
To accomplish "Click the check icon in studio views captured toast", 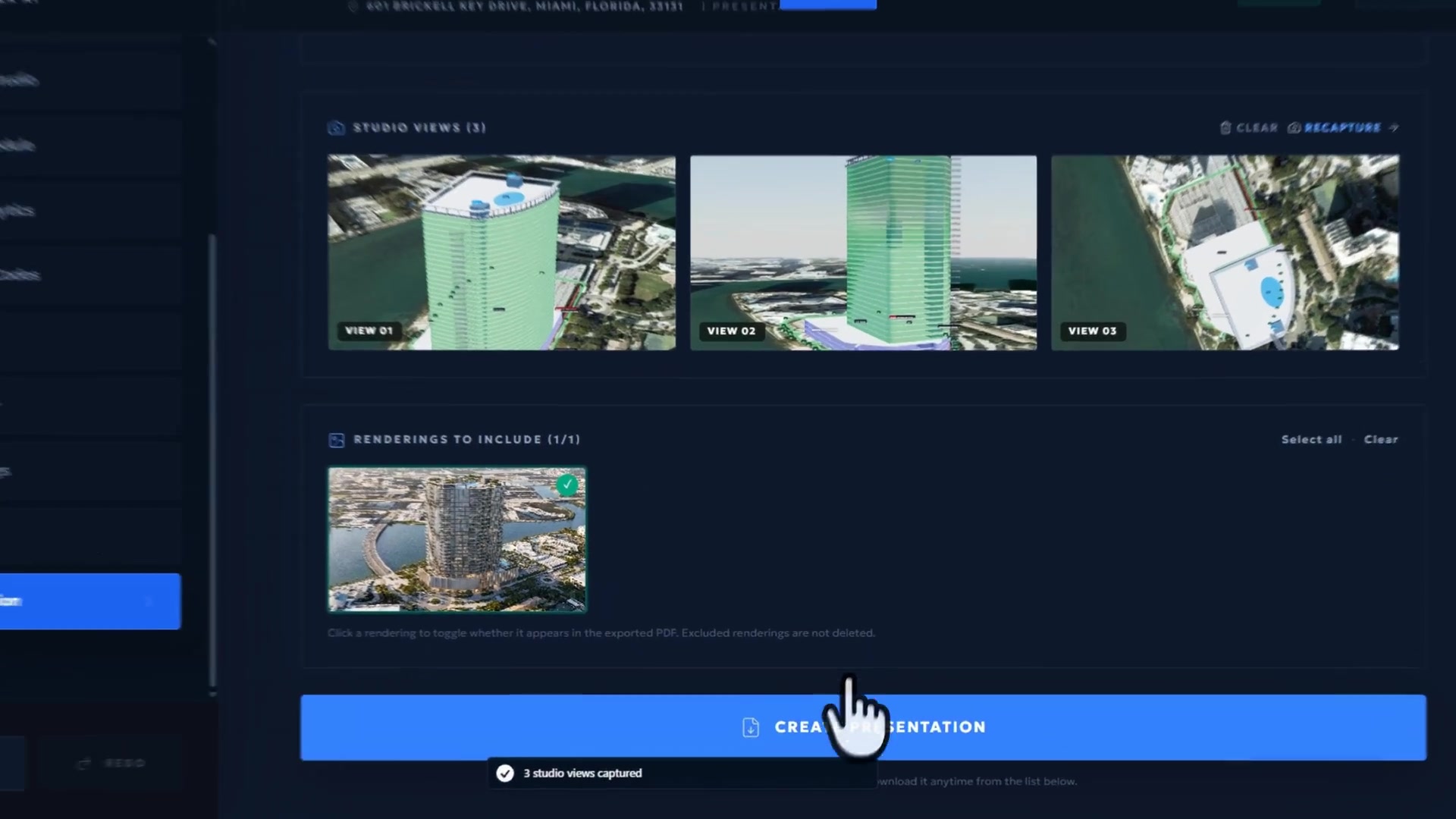I will [x=505, y=773].
